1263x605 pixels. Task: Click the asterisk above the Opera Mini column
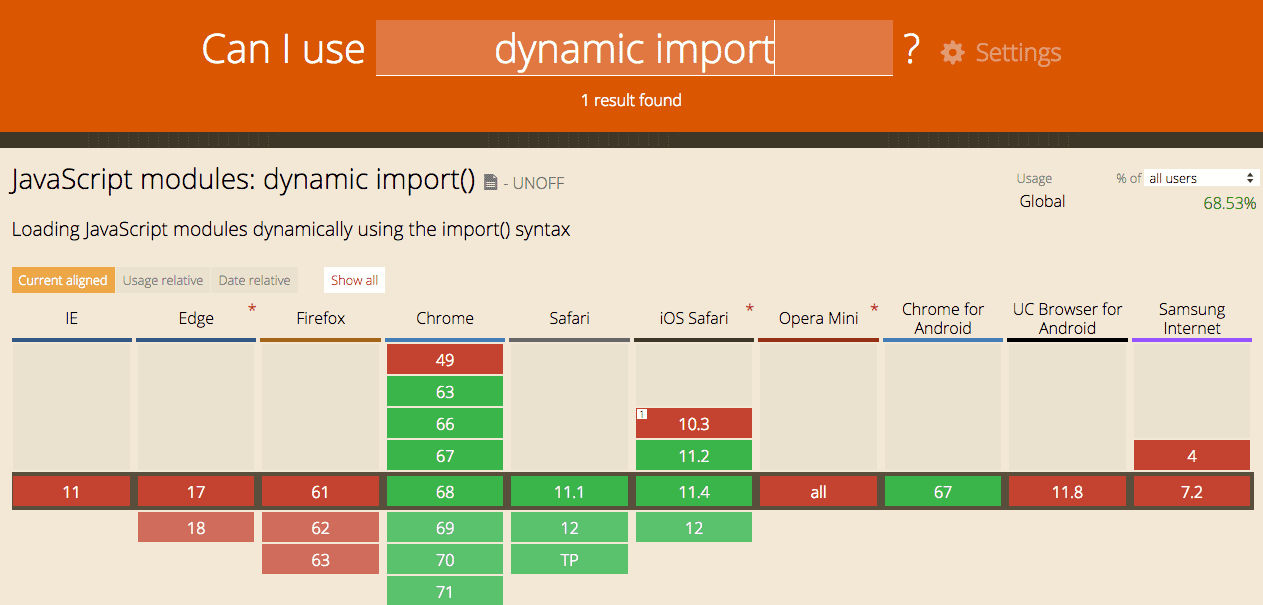click(874, 305)
